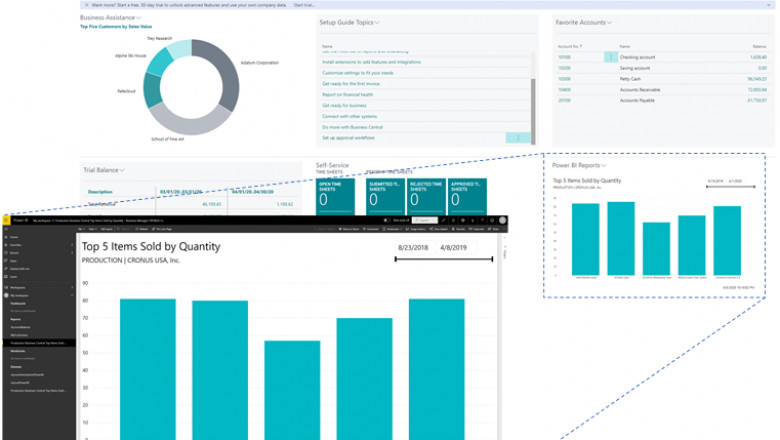Open Connect with other systems topic
Viewport: 780px width, 440px height.
pos(349,116)
